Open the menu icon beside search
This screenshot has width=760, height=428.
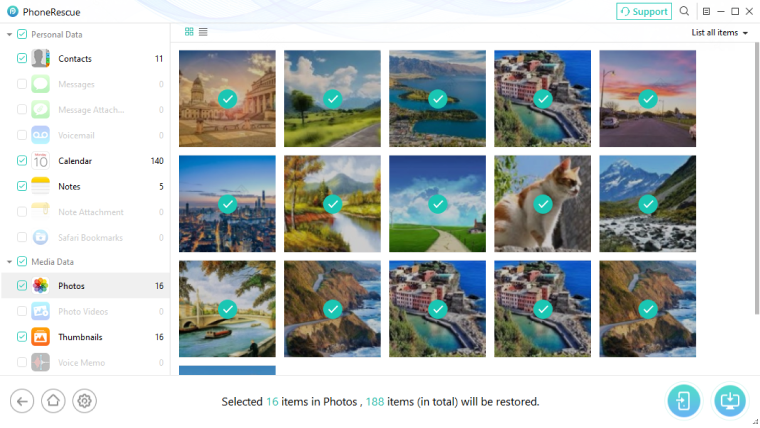click(x=706, y=11)
